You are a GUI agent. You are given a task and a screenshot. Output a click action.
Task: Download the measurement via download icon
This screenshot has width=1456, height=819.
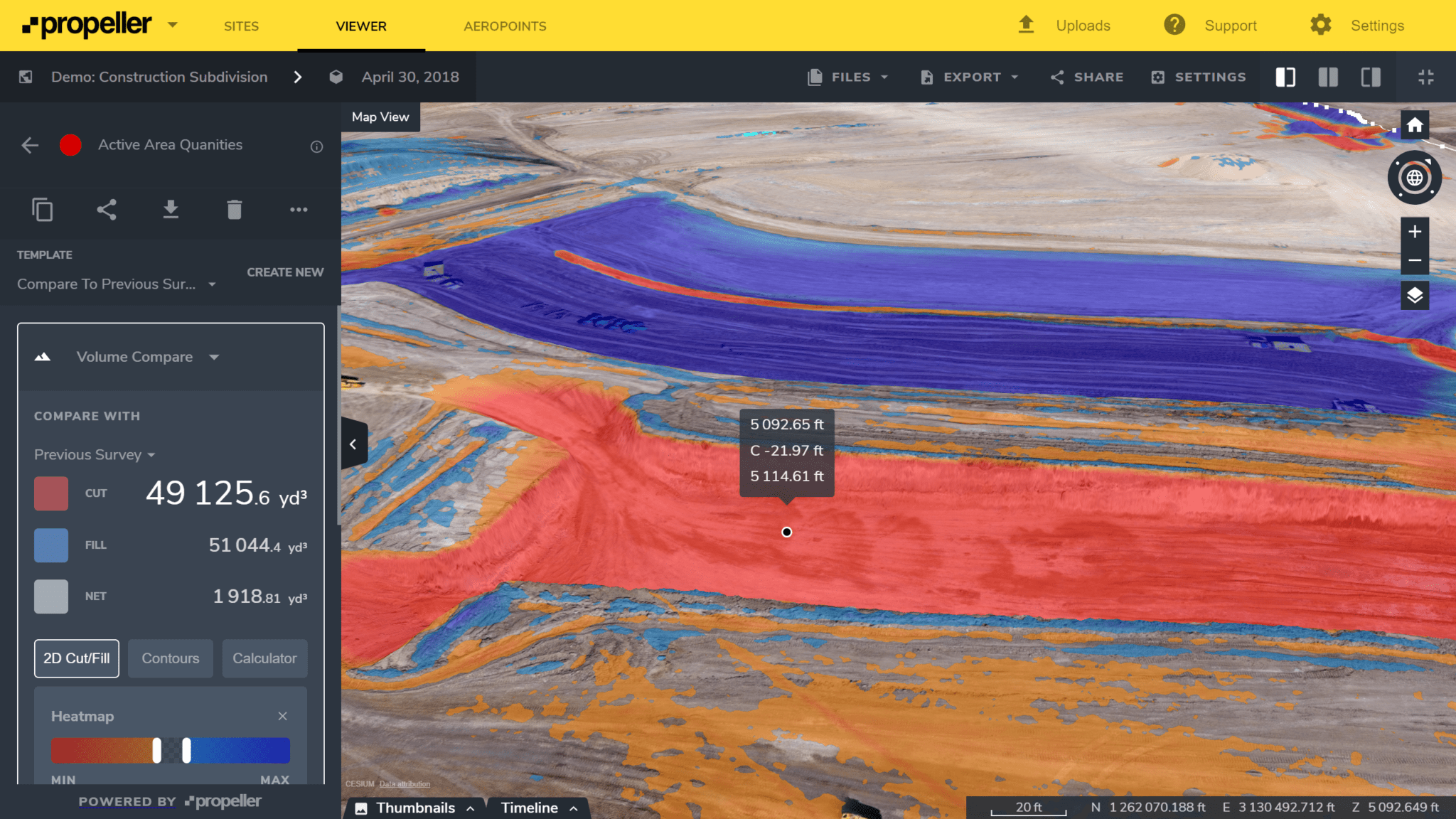pos(171,210)
